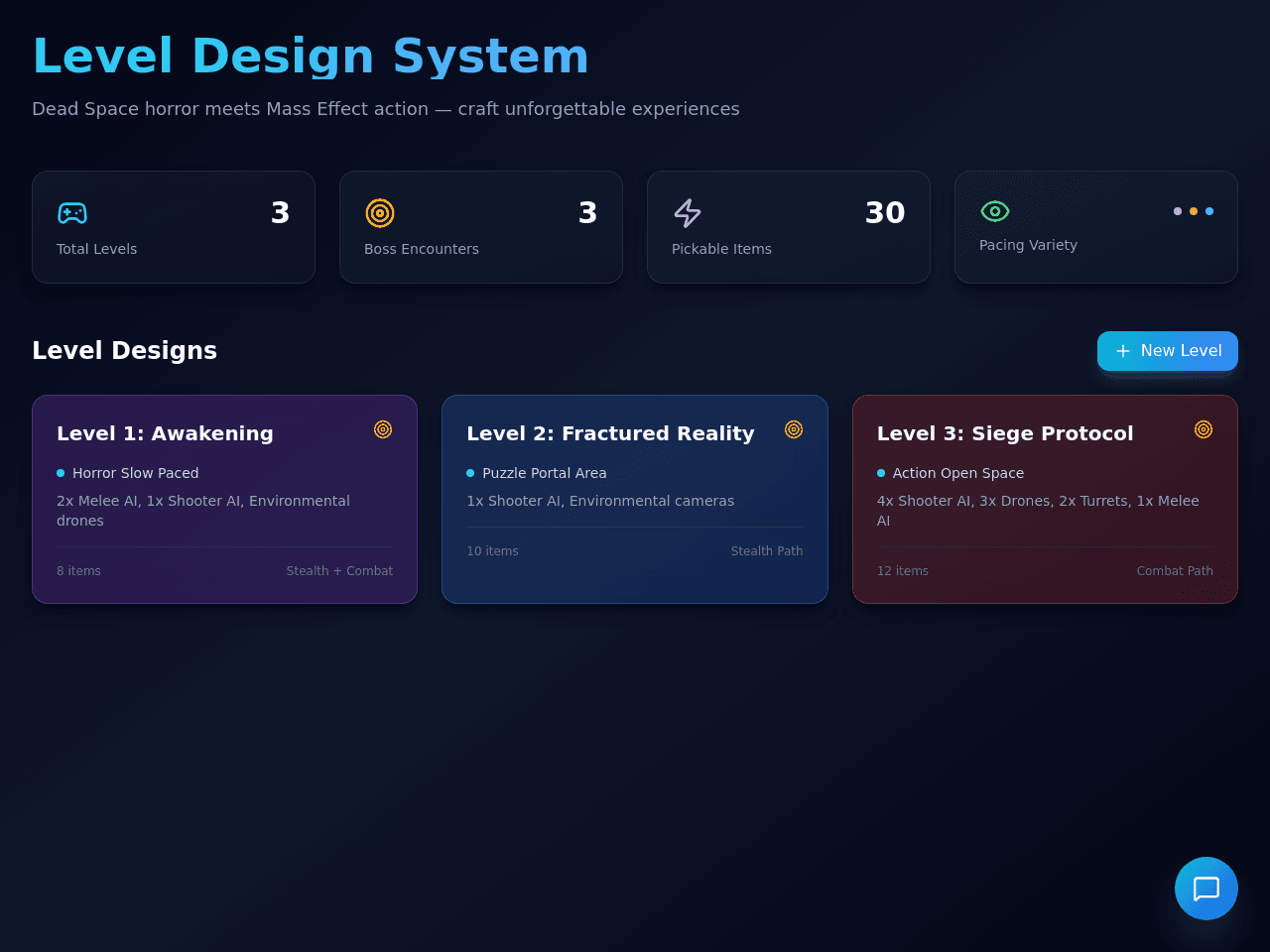Click the boss target icon on Level 3: Siege Protocol

tap(1204, 429)
